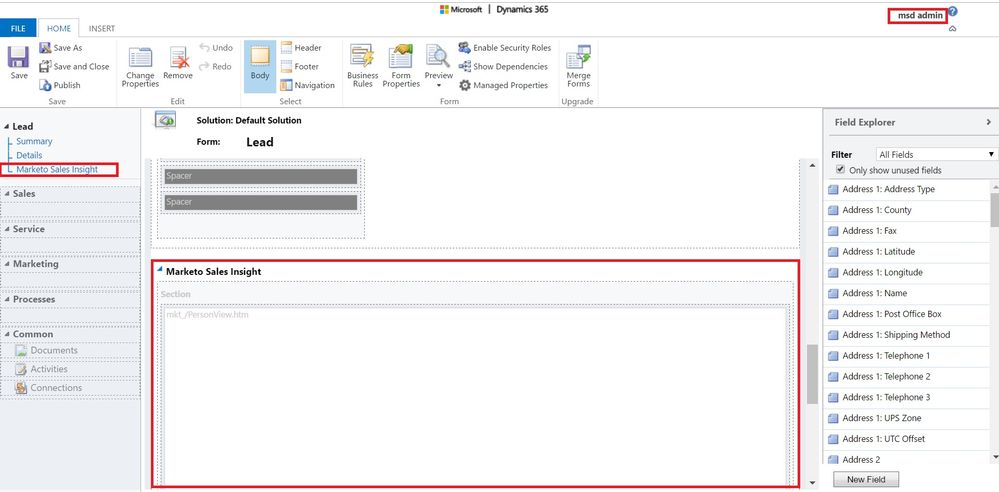Viewport: 999px width, 492px height.
Task: Publish the form customizations
Action: coord(60,85)
